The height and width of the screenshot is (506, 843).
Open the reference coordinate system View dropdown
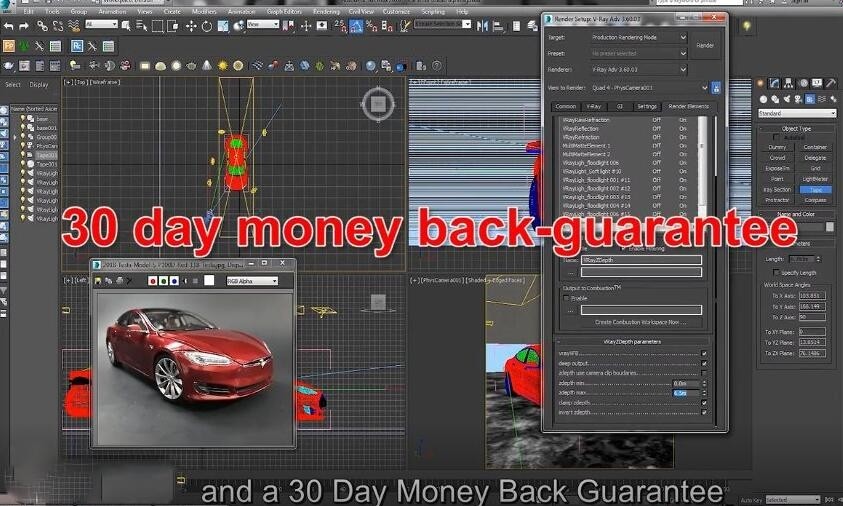point(263,24)
